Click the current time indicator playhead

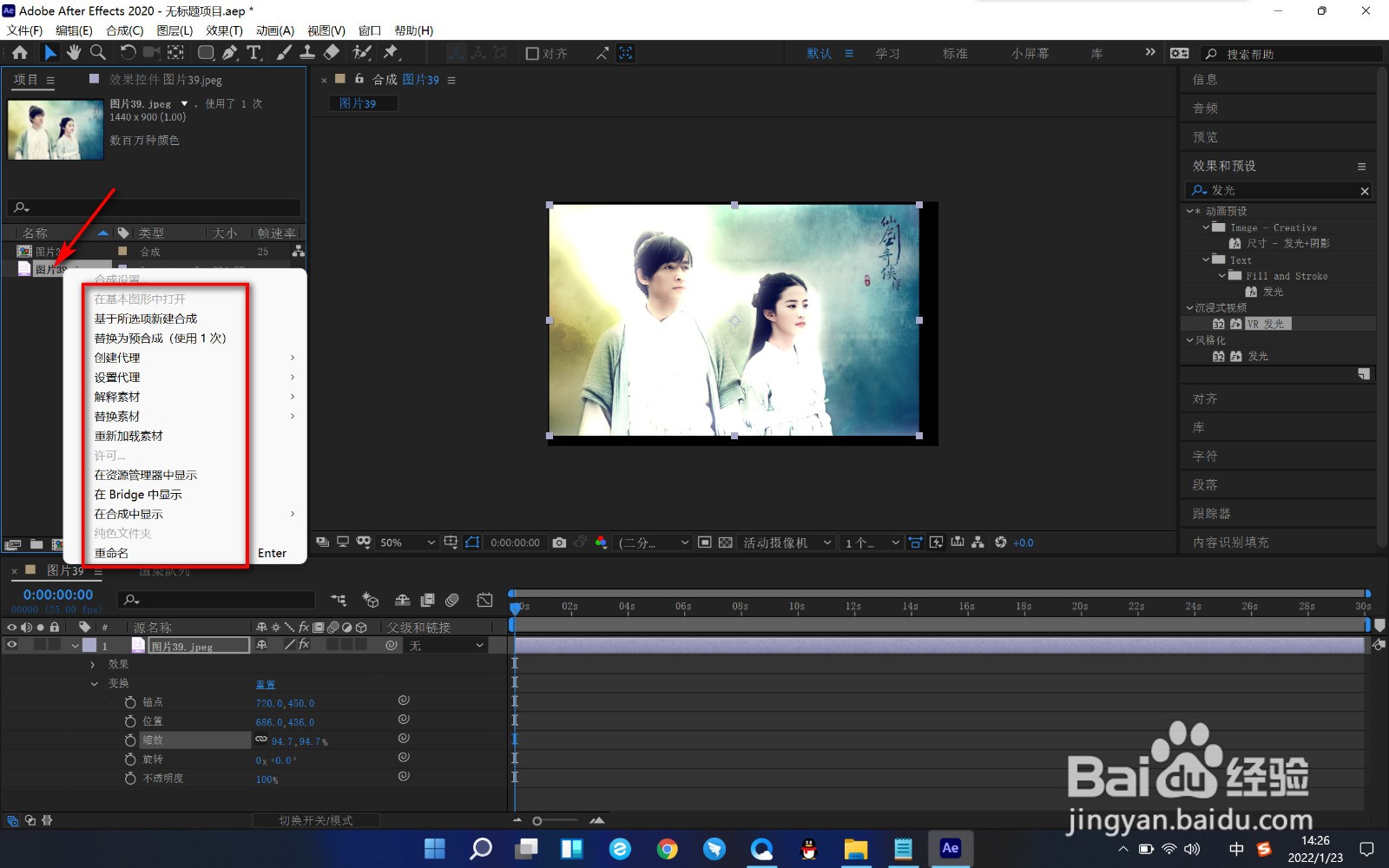click(514, 608)
